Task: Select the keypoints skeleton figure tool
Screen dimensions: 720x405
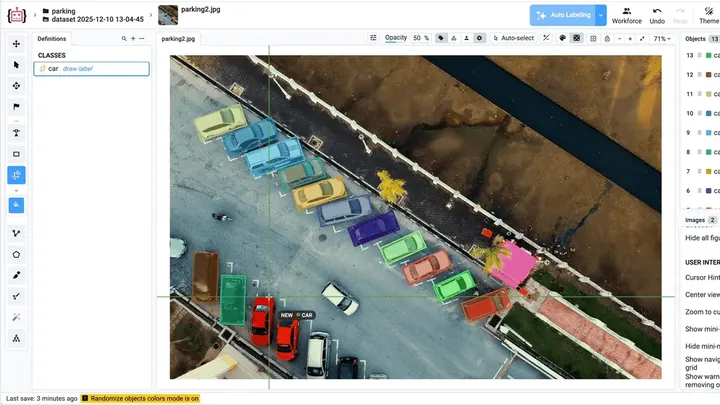Action: pos(17,133)
